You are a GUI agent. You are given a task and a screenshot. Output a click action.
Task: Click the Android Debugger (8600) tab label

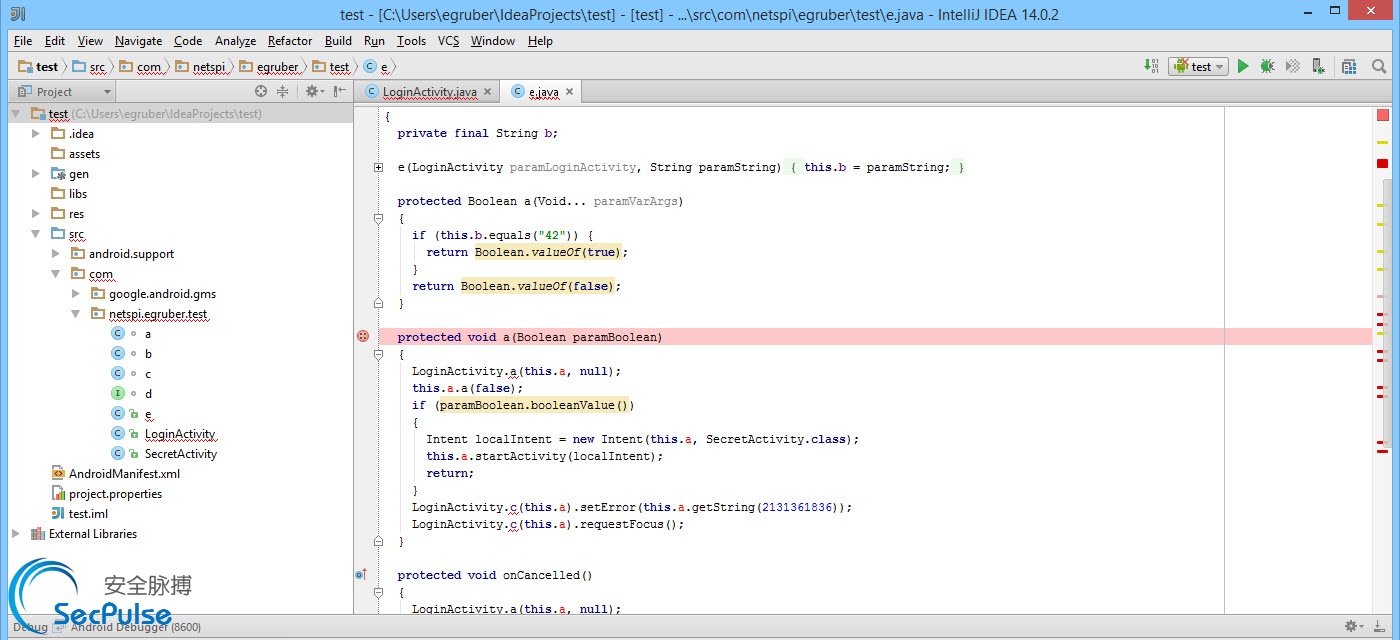click(136, 627)
